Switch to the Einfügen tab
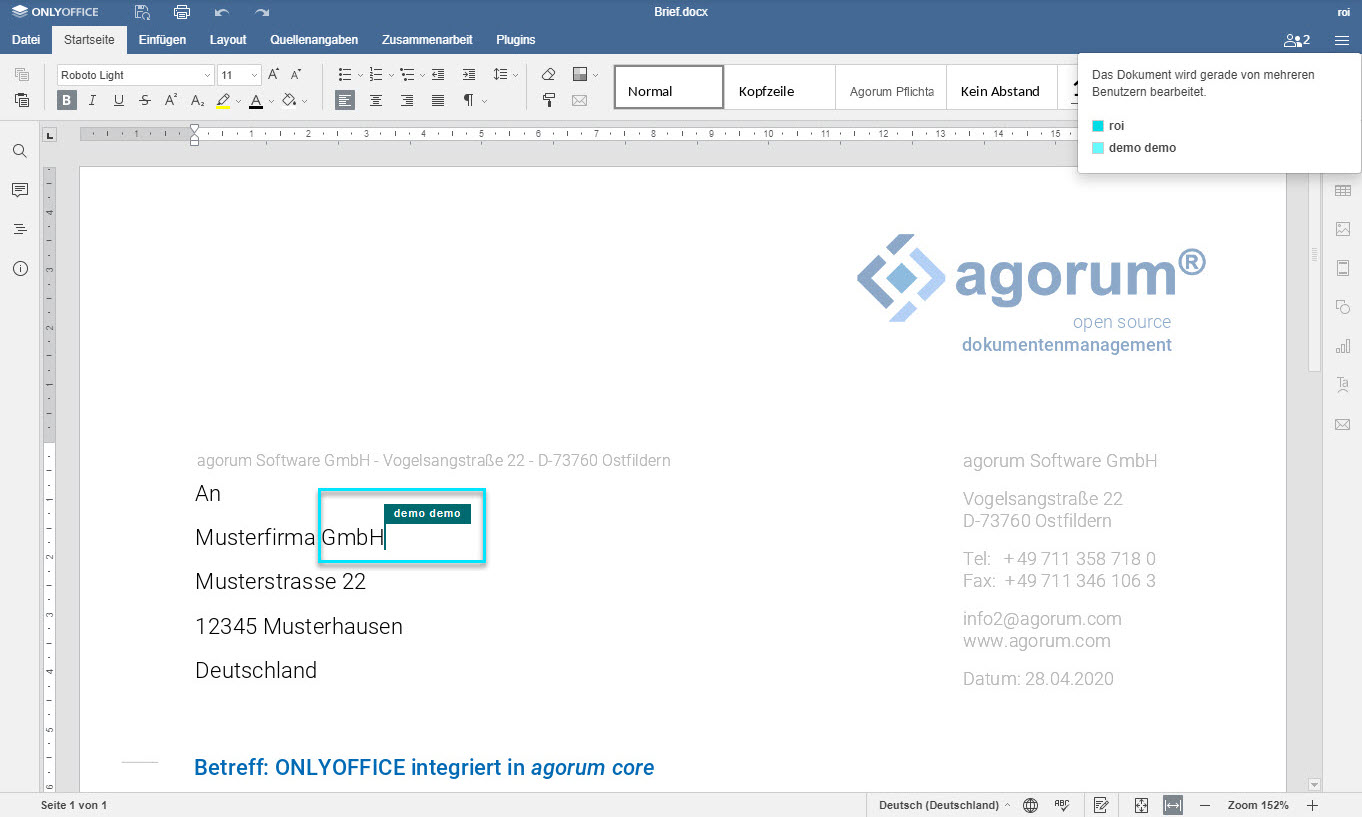The width and height of the screenshot is (1362, 817). [162, 40]
